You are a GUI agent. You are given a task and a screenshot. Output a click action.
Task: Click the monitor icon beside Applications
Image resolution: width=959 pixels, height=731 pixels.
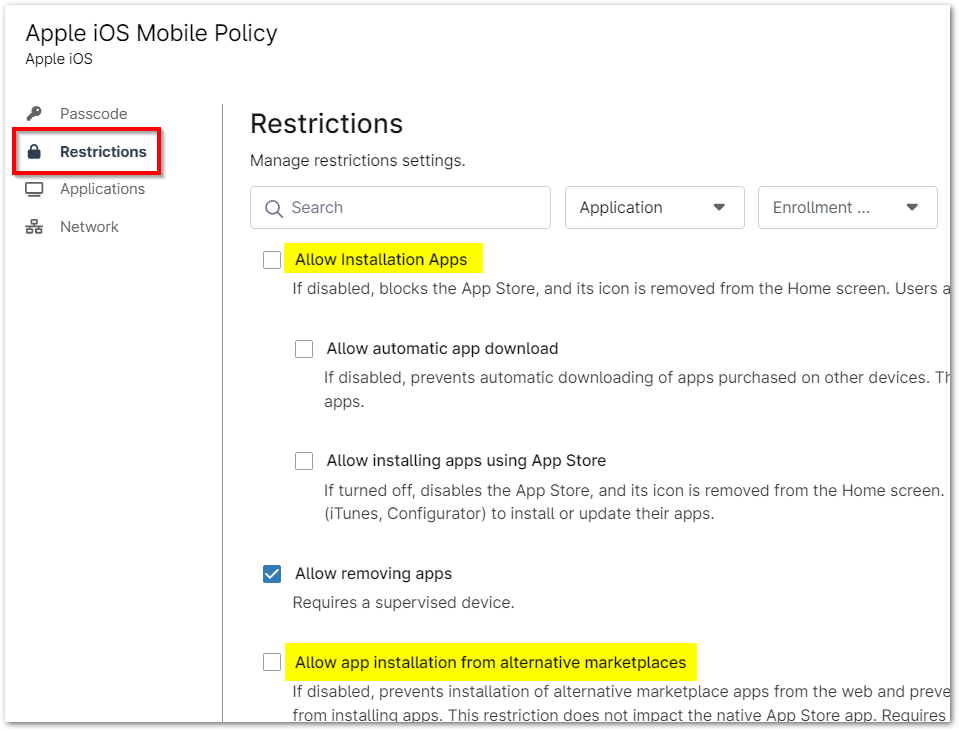click(34, 188)
